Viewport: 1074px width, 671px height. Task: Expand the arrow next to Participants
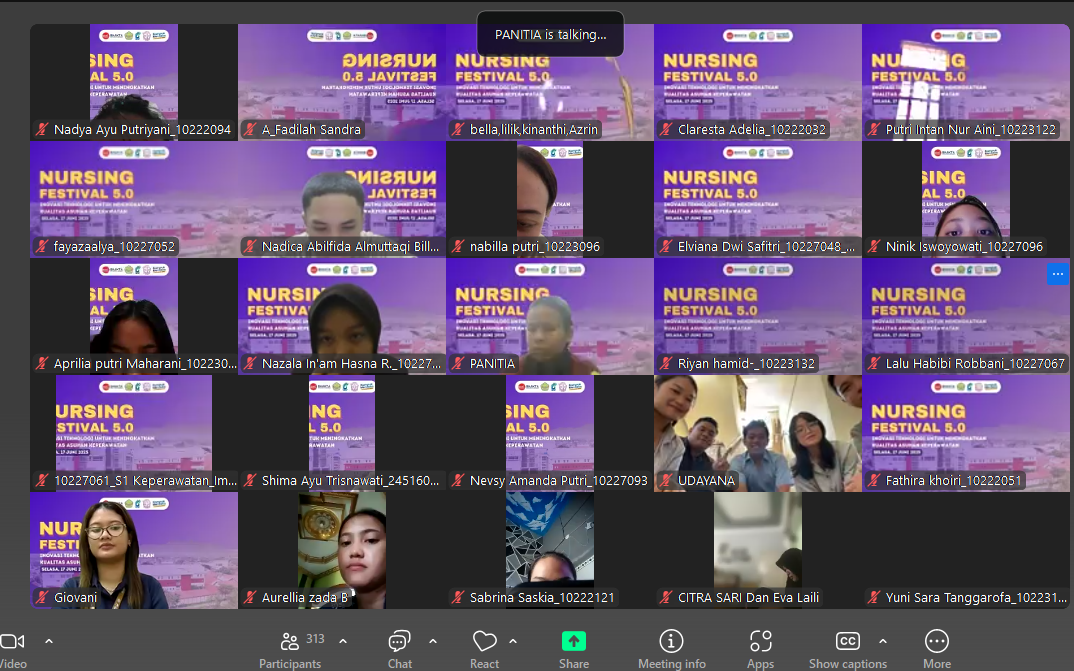pos(343,641)
